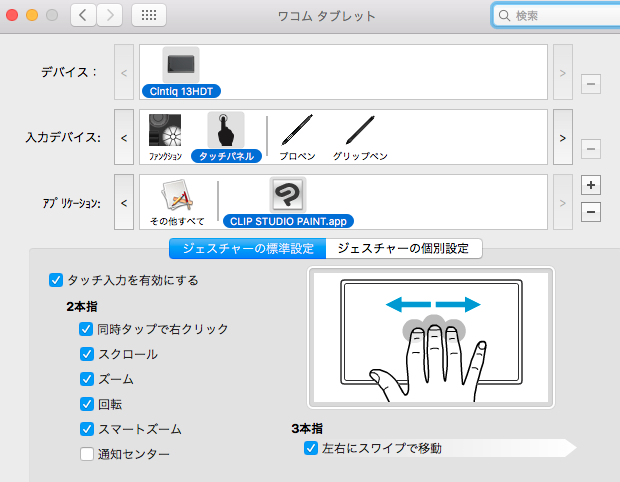
Task: Pick the プロペン pen tool icon
Action: [x=297, y=130]
